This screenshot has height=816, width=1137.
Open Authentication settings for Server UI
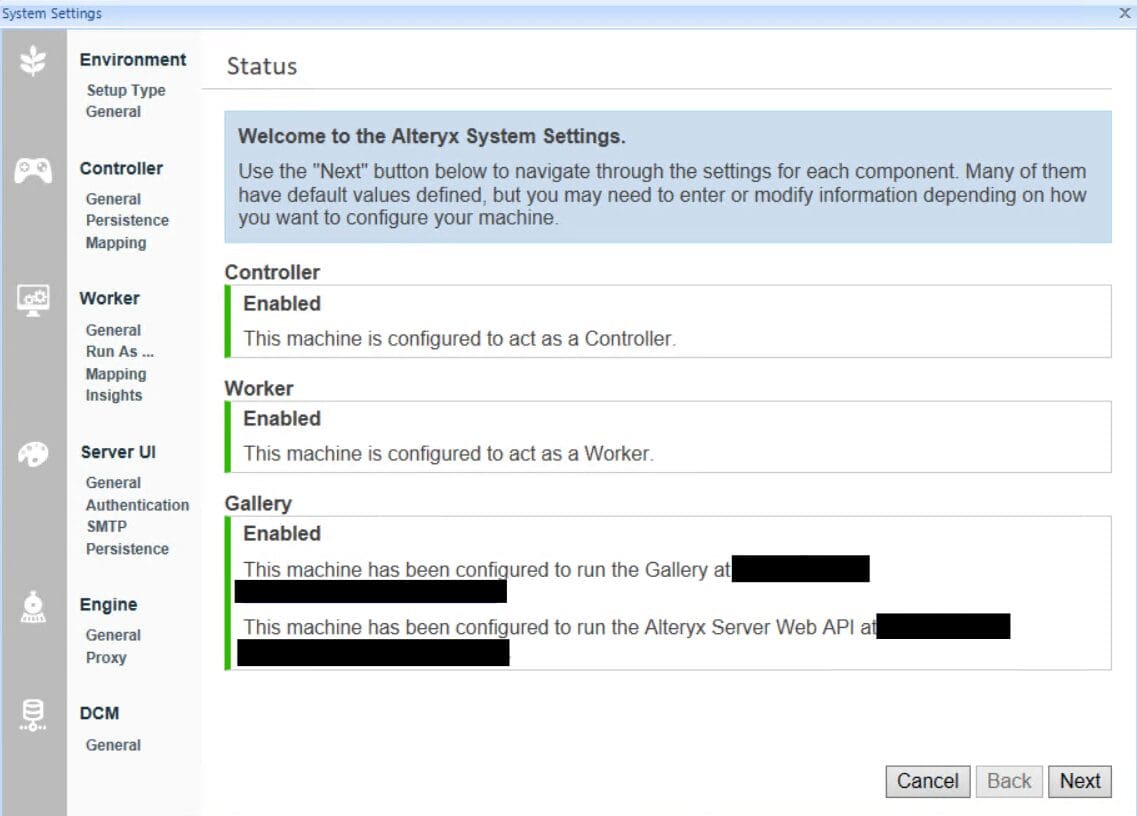tap(137, 505)
